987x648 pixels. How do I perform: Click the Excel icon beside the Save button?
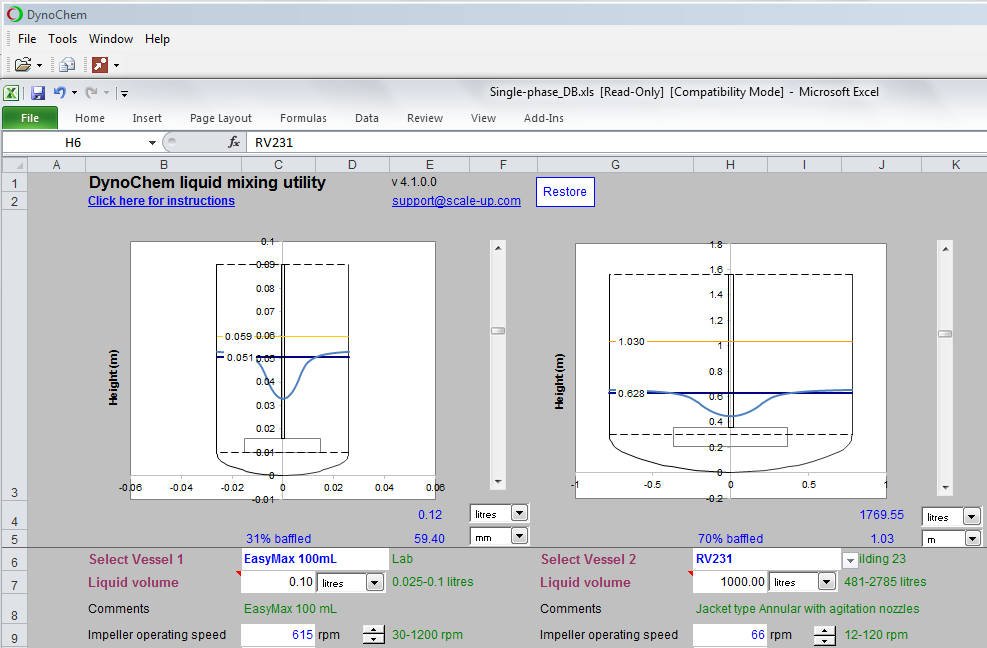[11, 92]
